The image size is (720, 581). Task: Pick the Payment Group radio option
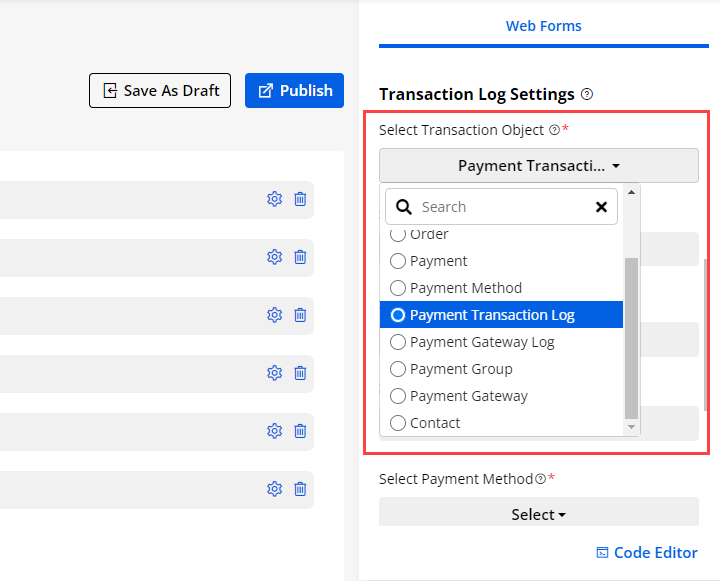pos(398,369)
